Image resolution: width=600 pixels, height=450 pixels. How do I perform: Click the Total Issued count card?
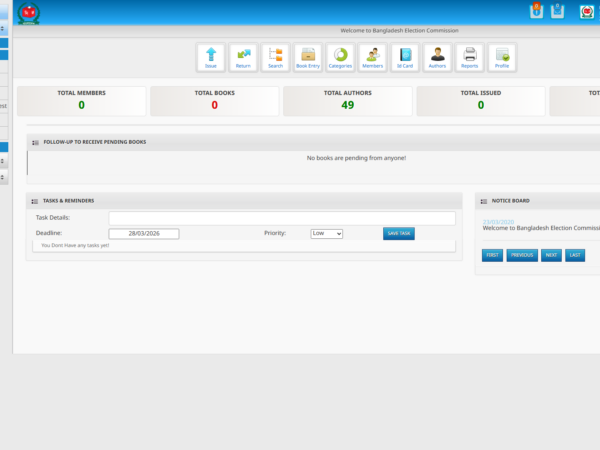481,101
